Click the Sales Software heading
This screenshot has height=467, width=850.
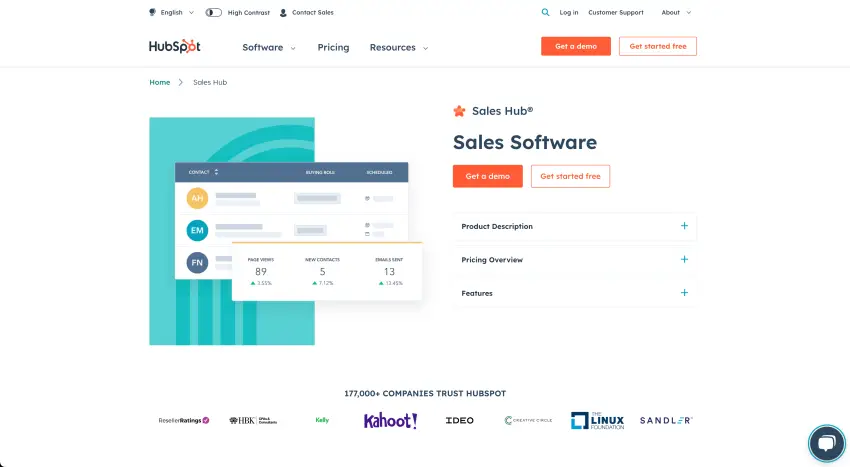point(525,142)
